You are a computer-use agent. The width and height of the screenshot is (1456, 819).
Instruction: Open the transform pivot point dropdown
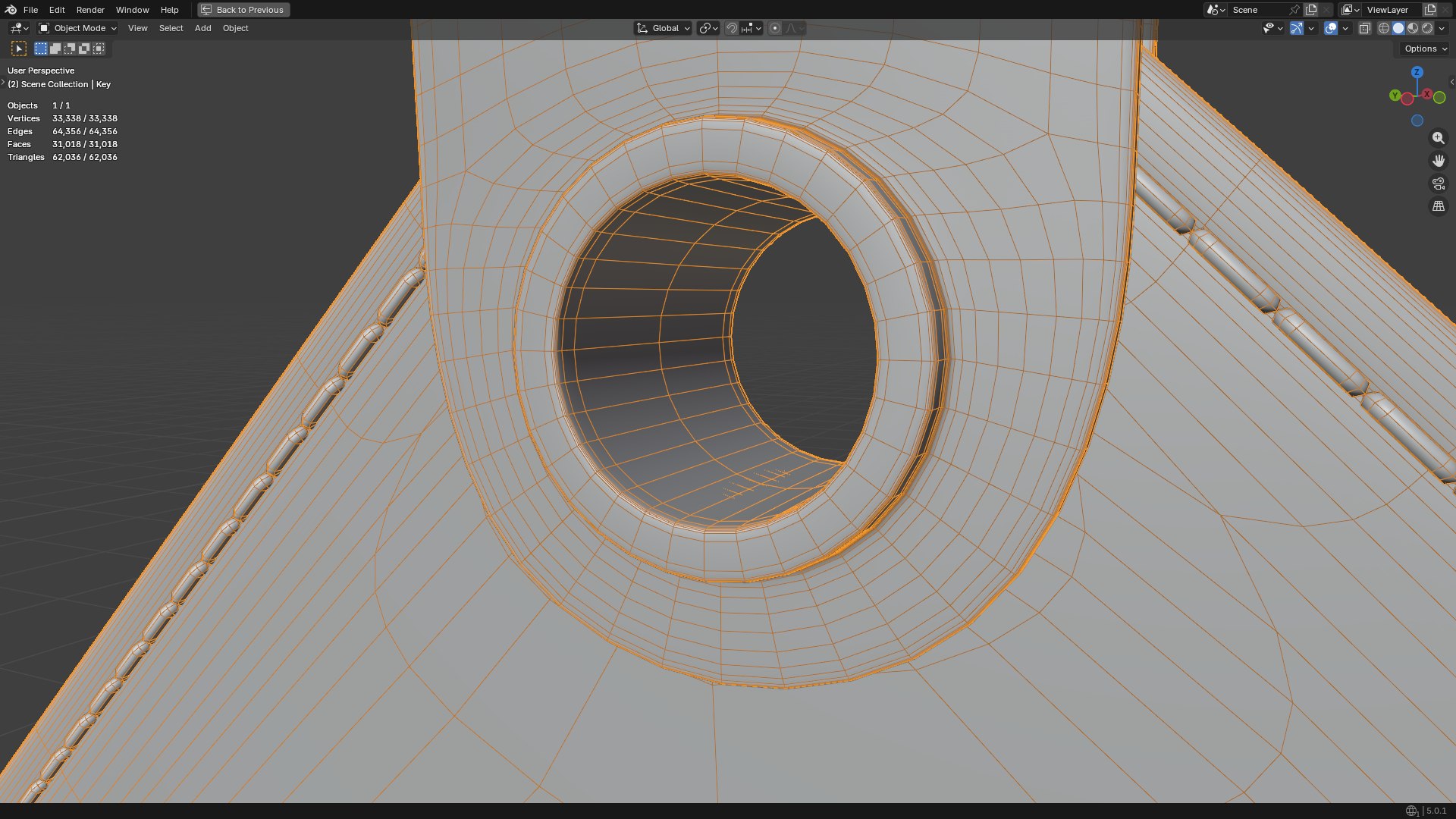point(708,28)
